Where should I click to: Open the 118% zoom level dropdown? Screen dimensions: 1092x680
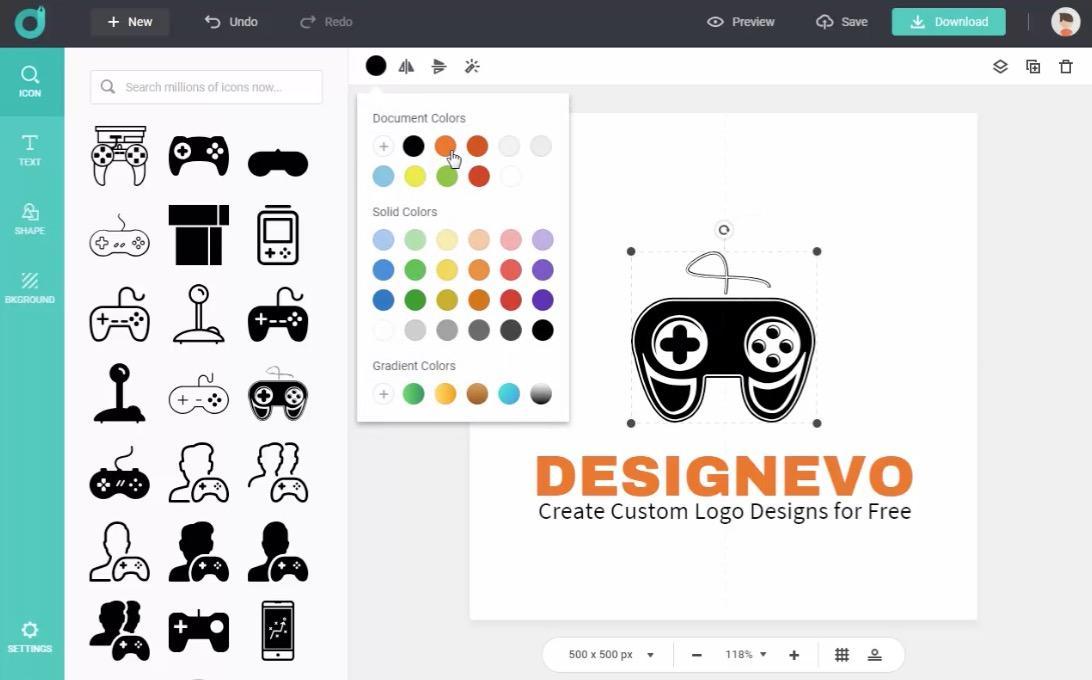(x=744, y=654)
